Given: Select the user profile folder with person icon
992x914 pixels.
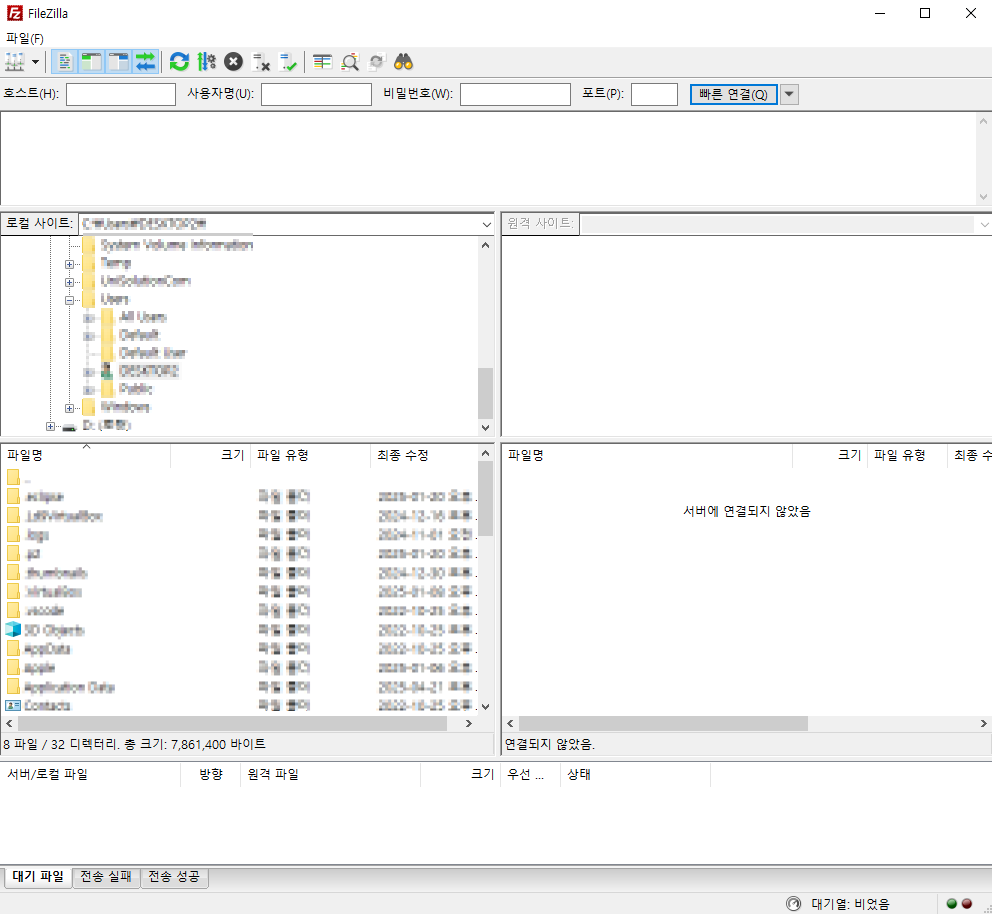Looking at the screenshot, I should coord(149,371).
